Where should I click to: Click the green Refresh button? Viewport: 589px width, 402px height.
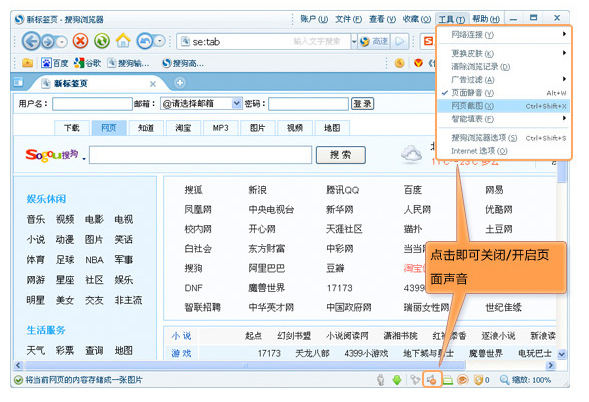102,41
